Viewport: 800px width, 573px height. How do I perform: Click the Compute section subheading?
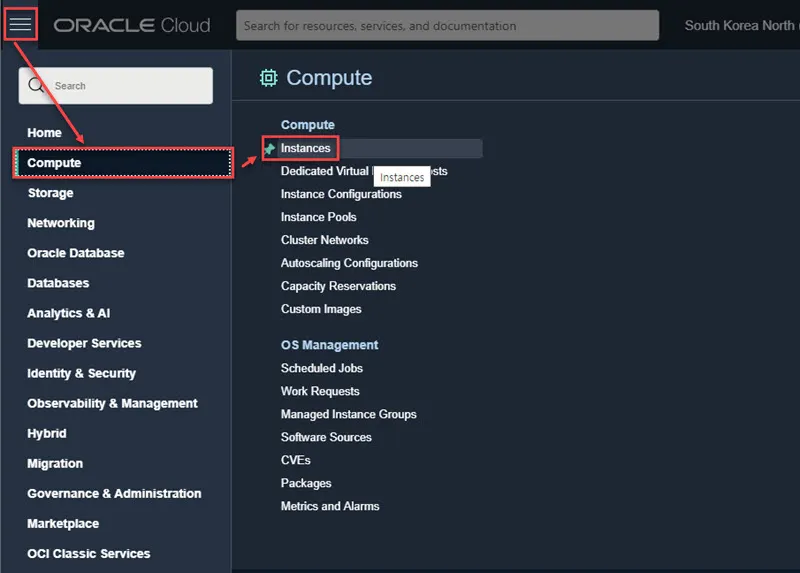(308, 125)
